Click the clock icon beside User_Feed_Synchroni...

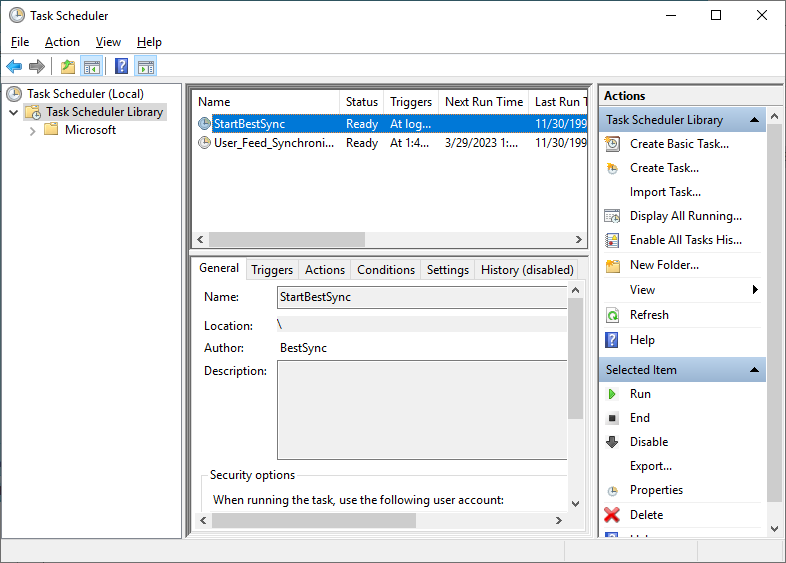pyautogui.click(x=205, y=143)
